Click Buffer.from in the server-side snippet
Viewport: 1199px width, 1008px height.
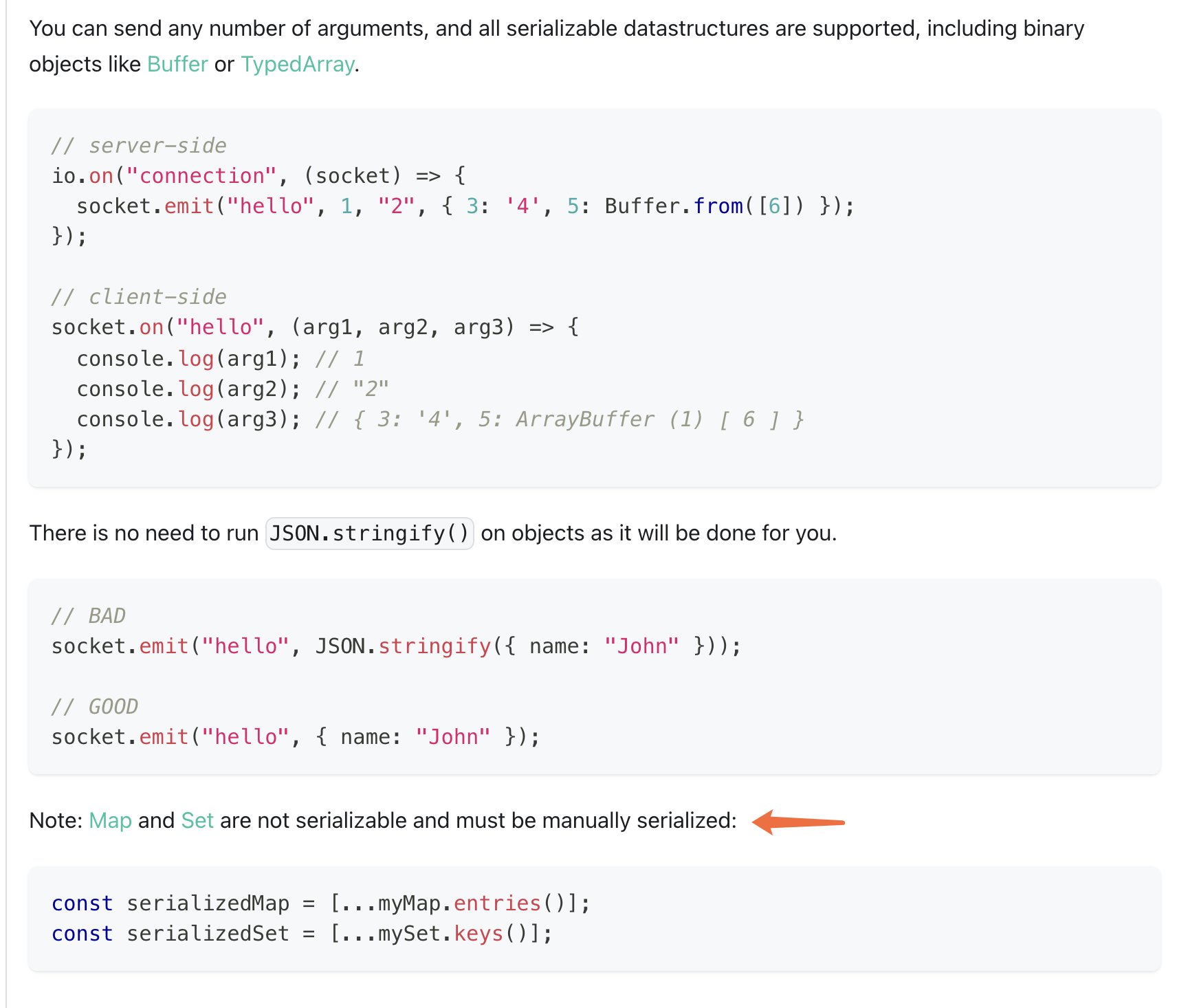coord(674,206)
